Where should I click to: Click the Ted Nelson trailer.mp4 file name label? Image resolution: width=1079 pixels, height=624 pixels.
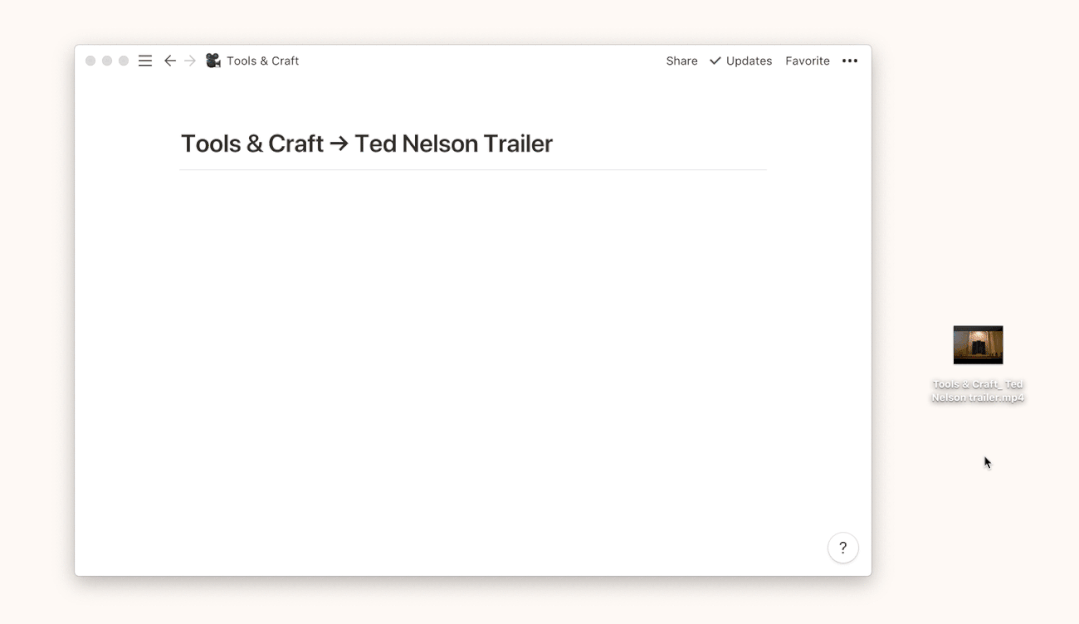(x=977, y=391)
